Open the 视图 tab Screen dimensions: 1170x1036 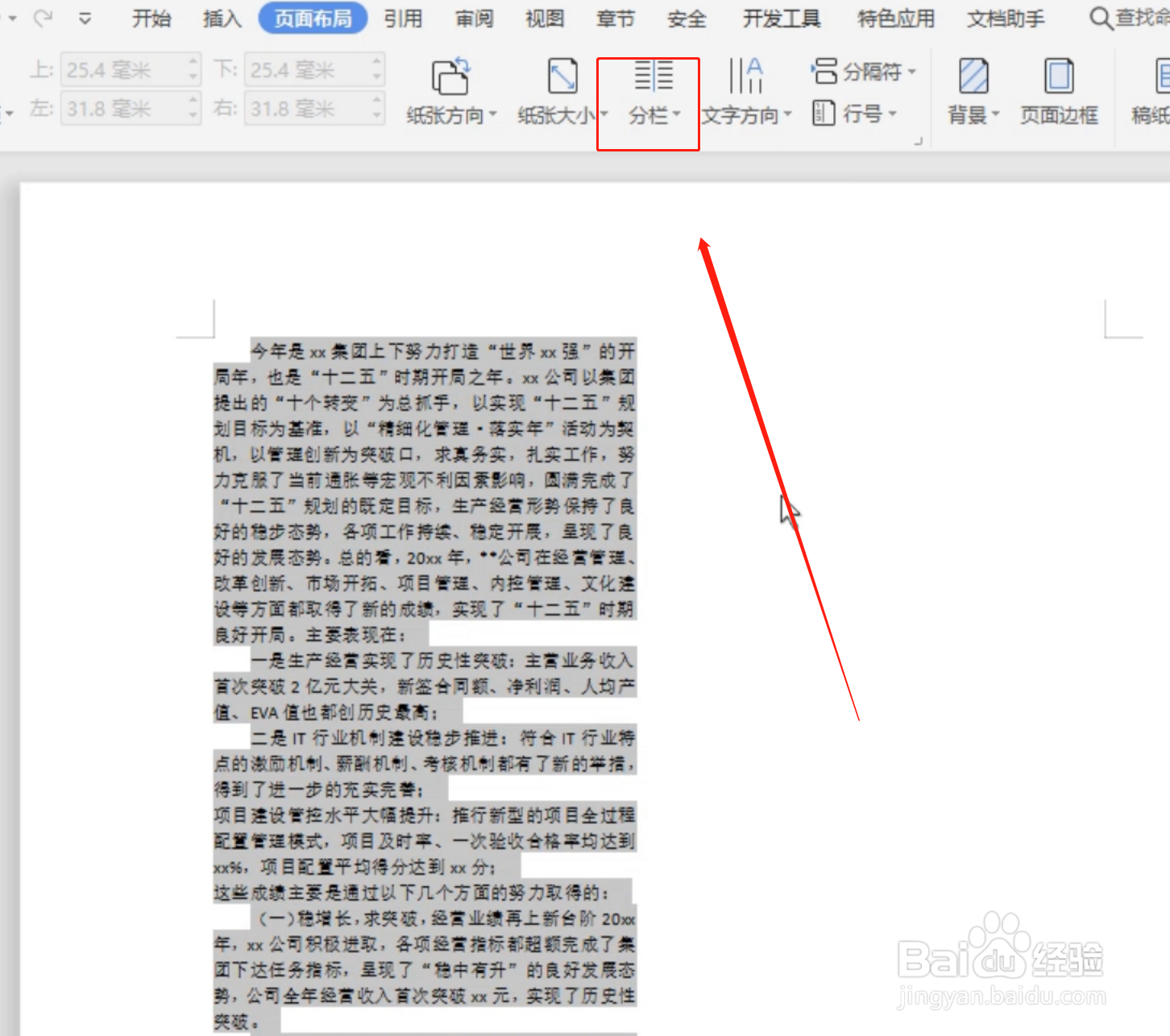(545, 18)
